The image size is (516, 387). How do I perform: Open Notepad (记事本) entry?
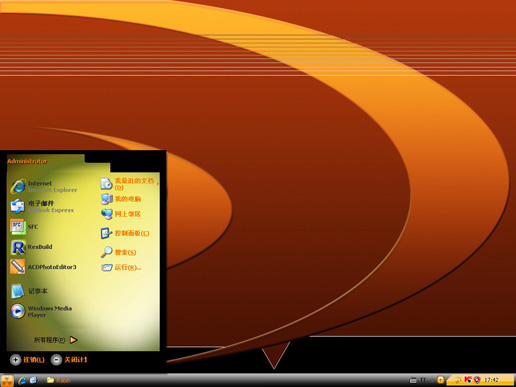coord(29,291)
